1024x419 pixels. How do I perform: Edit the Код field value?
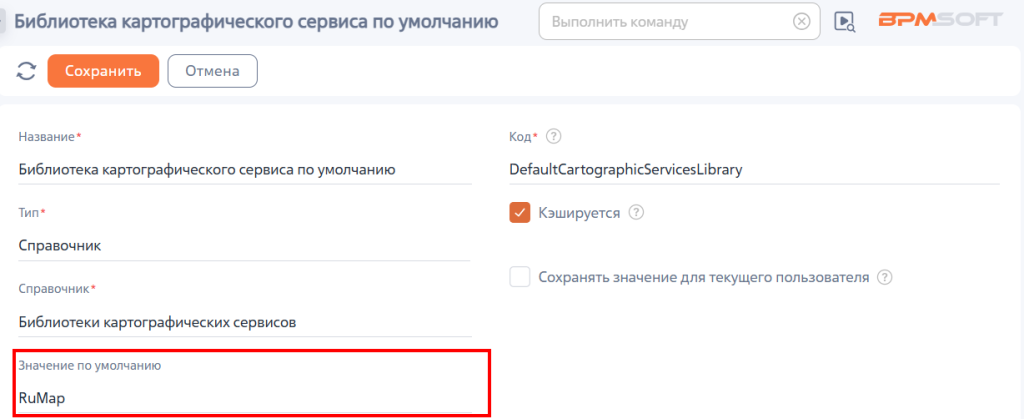click(x=754, y=170)
